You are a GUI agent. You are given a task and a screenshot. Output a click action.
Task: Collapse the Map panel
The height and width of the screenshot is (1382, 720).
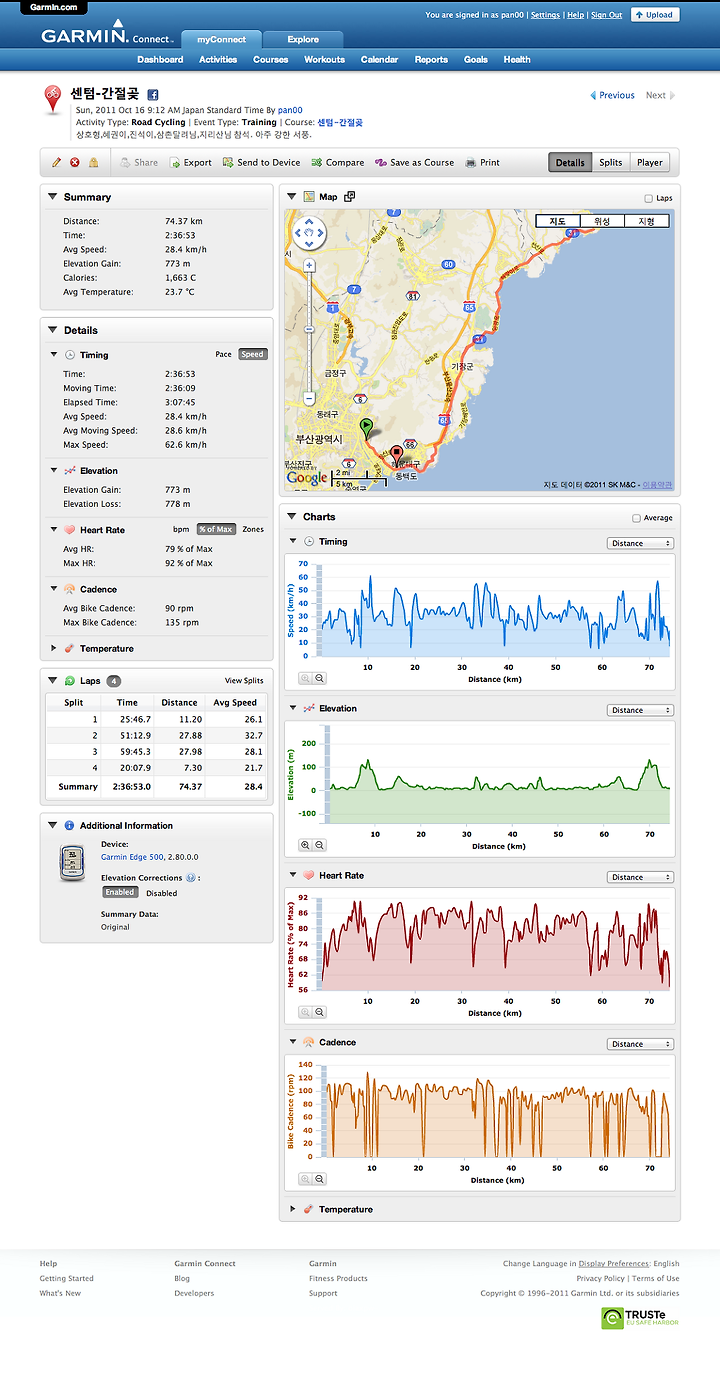click(x=292, y=197)
